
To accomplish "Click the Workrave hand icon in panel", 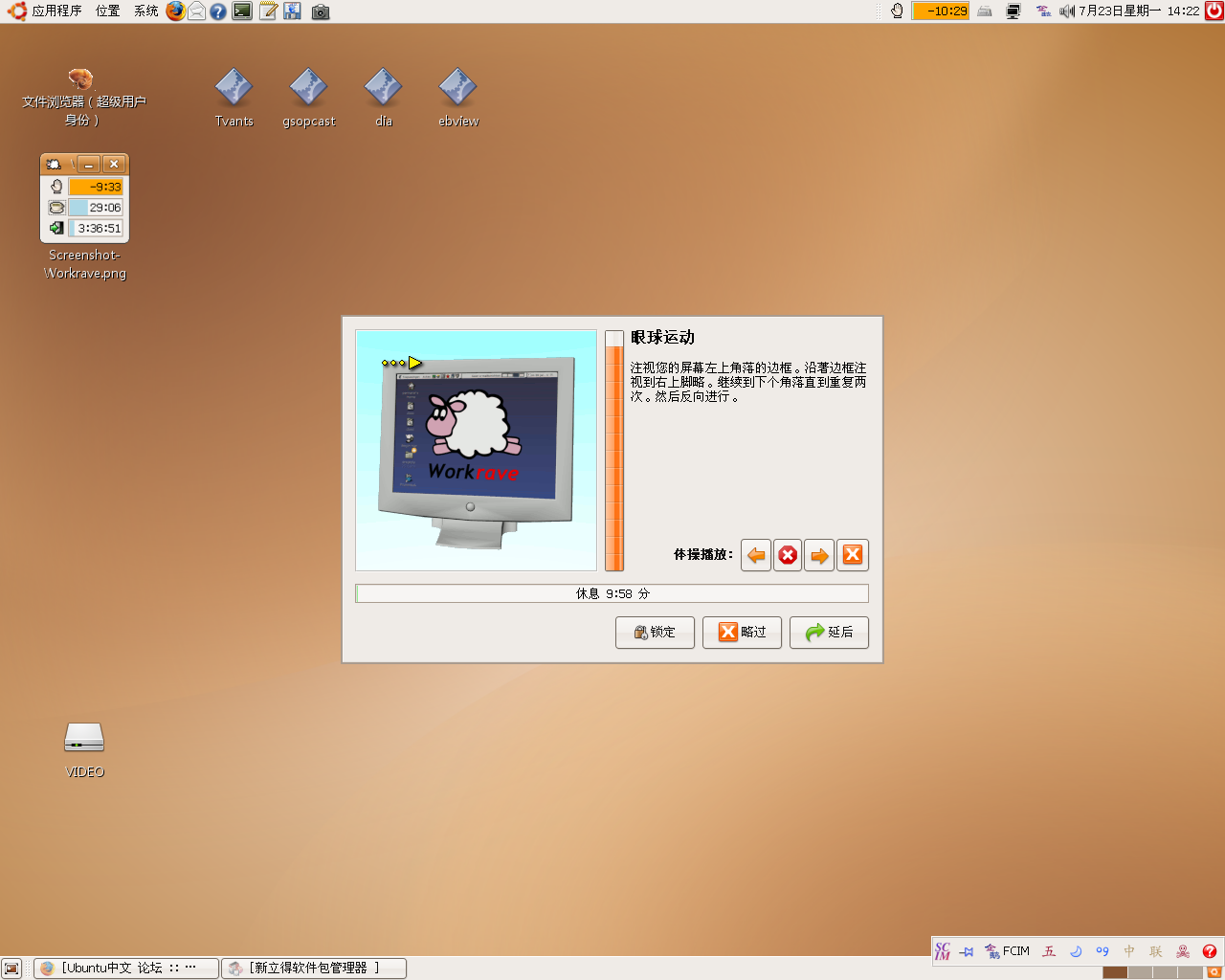I will [x=897, y=11].
